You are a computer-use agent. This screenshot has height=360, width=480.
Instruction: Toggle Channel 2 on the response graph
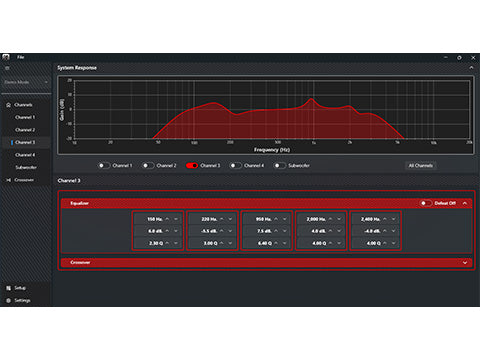tap(148, 166)
